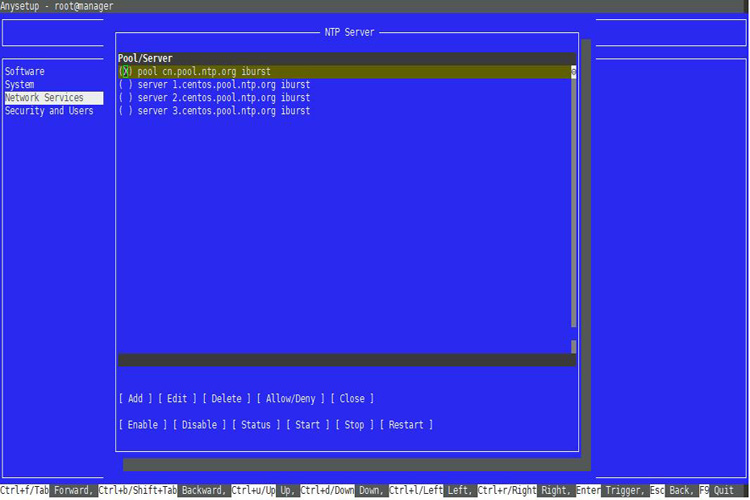Show NTP service Status

pyautogui.click(x=255, y=424)
